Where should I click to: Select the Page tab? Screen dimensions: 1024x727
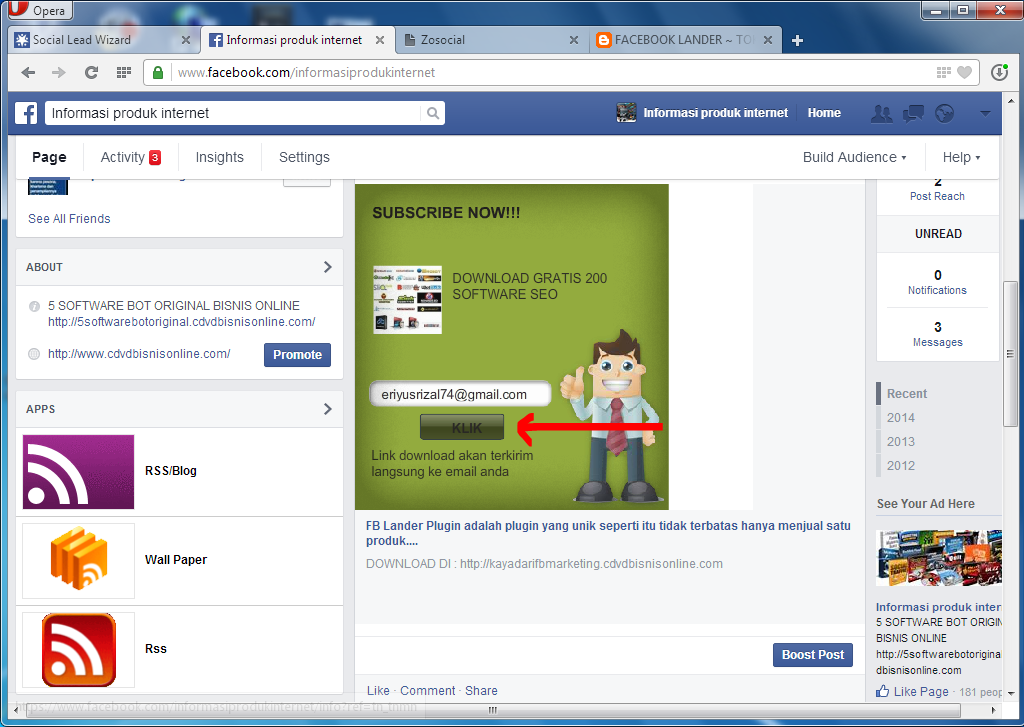49,157
